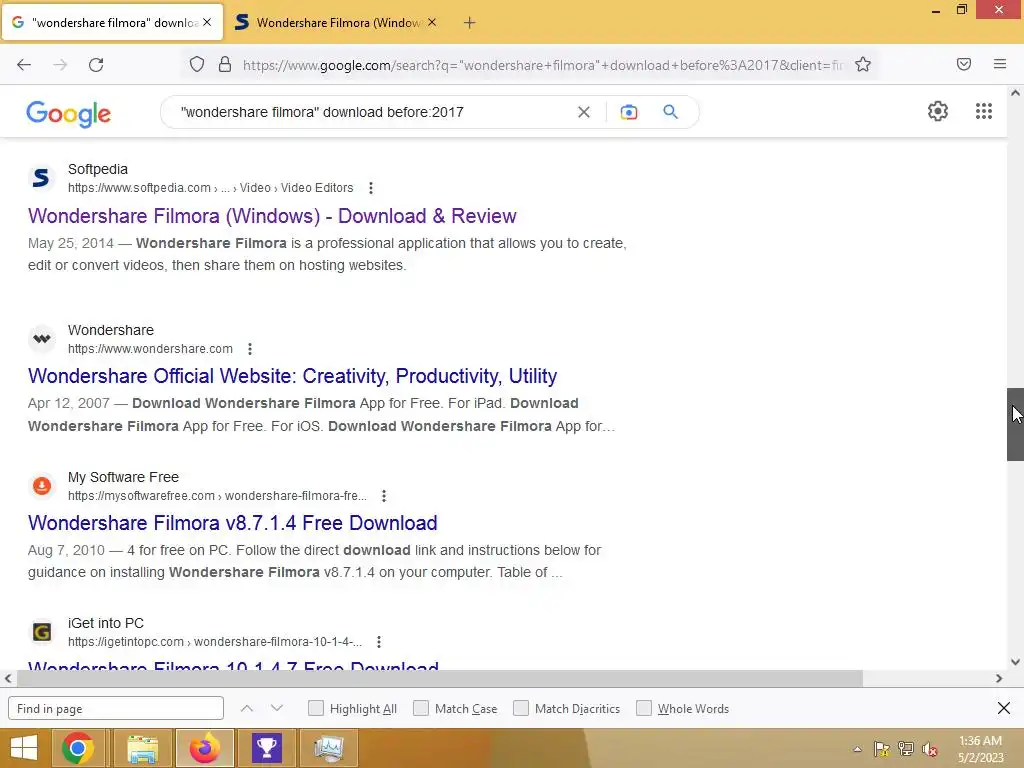Open the Action Center flag icon
Viewport: 1024px width, 768px height.
[881, 749]
